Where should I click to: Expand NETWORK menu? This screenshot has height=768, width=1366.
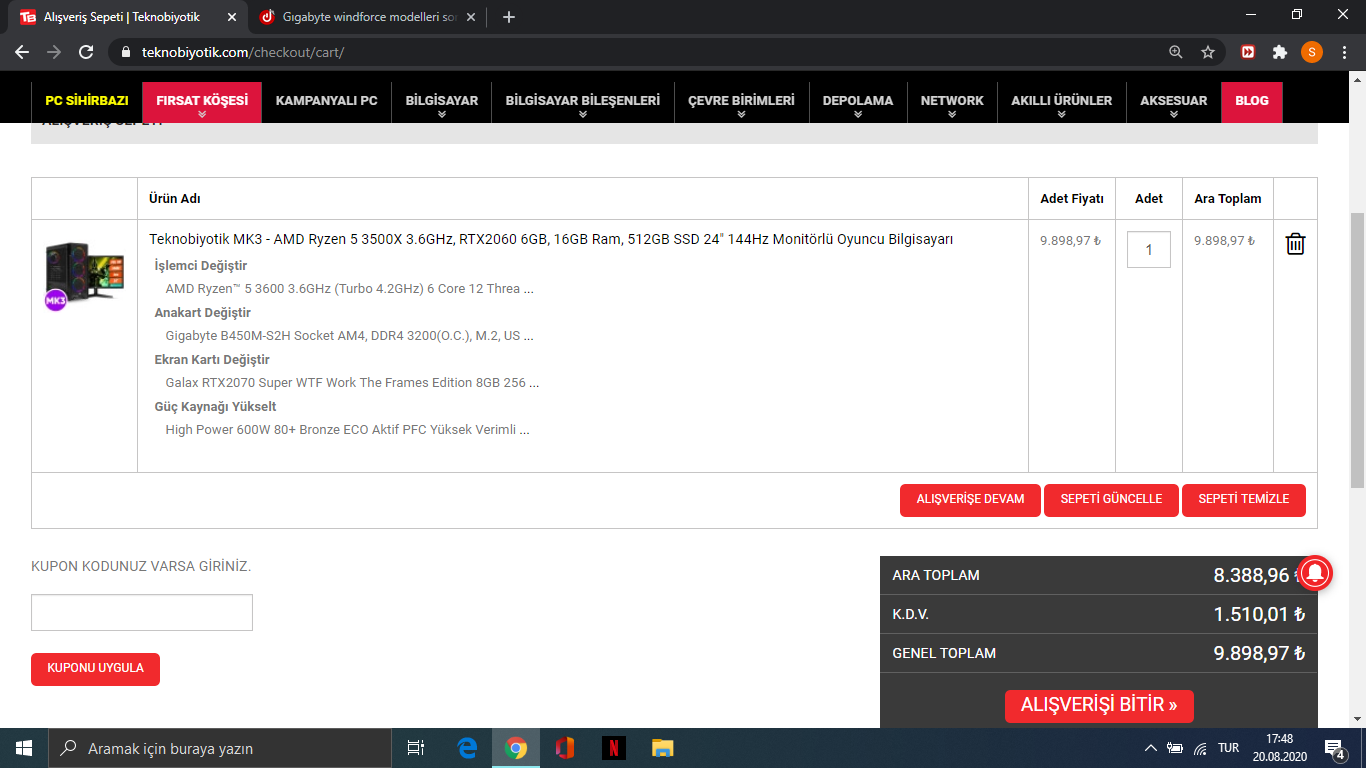point(952,102)
